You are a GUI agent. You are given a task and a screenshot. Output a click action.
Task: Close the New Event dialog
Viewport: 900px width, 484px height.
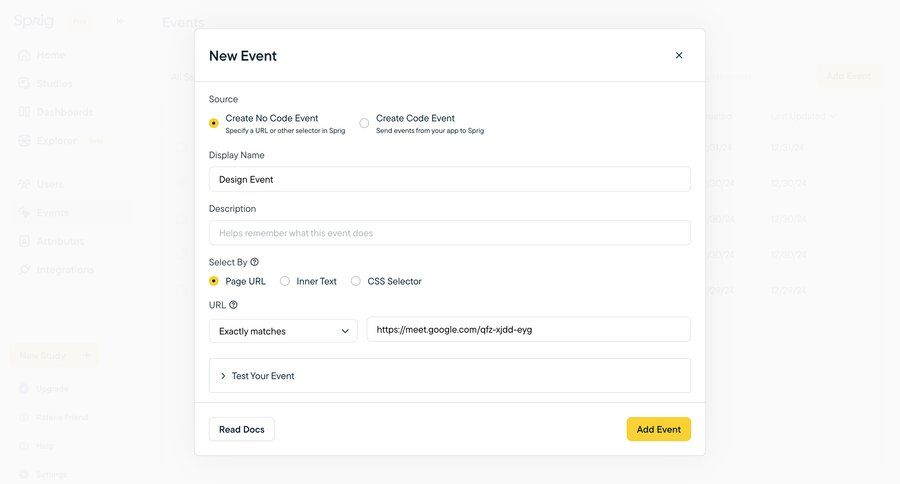tap(679, 55)
